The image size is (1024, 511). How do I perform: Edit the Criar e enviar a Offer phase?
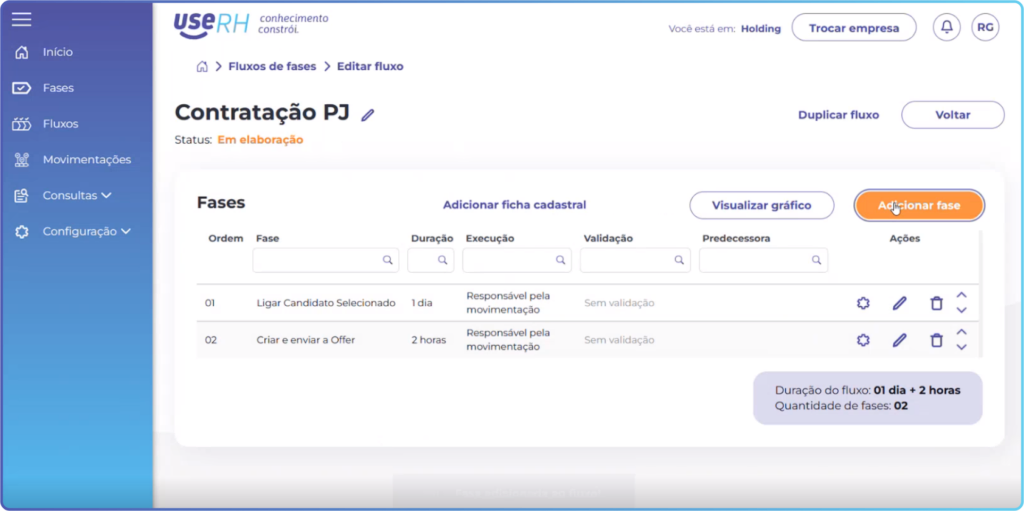pos(900,340)
